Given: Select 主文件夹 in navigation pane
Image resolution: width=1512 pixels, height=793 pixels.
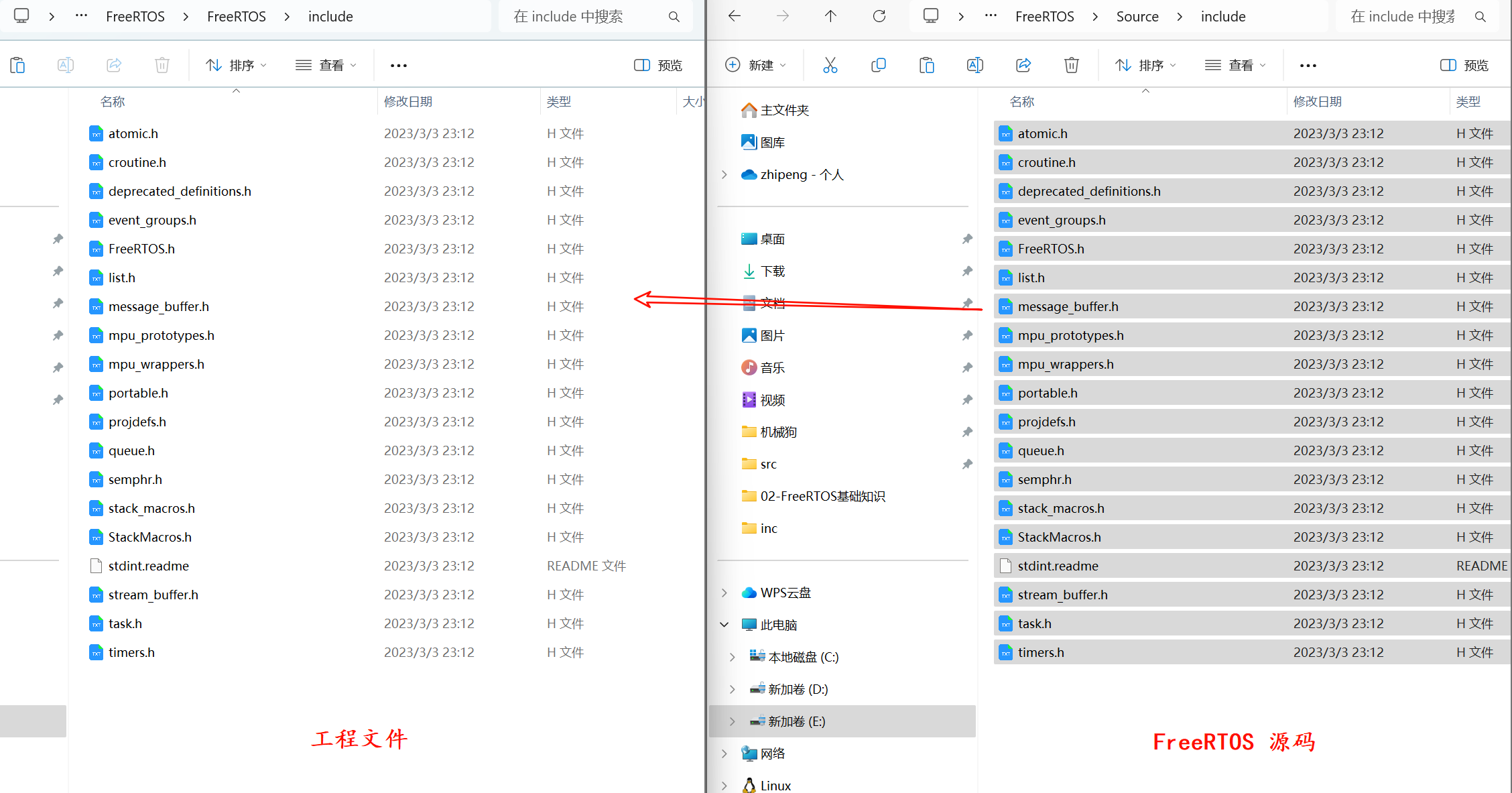Looking at the screenshot, I should (775, 111).
